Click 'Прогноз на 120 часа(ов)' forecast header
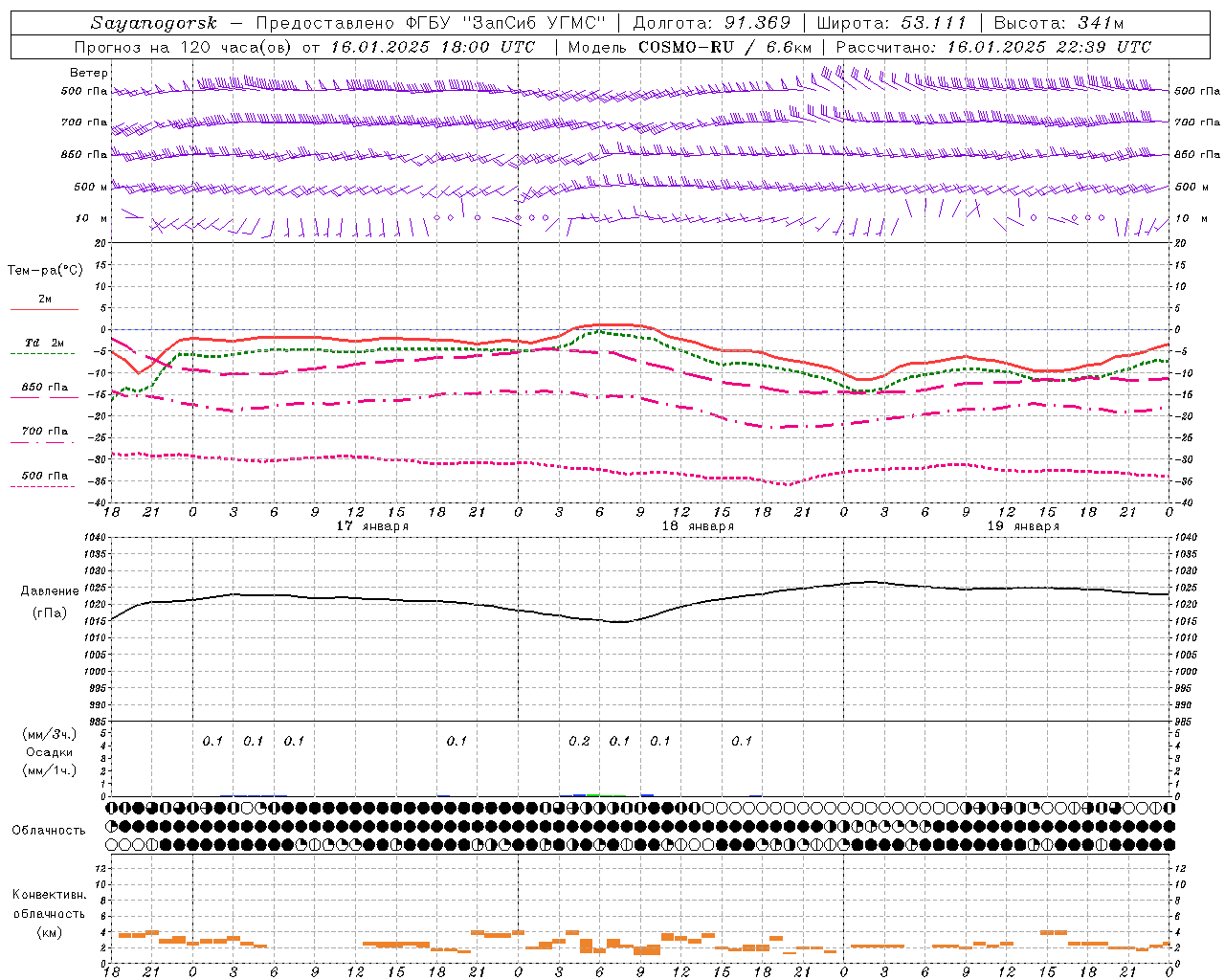This screenshot has width=1225, height=980. 185,47
